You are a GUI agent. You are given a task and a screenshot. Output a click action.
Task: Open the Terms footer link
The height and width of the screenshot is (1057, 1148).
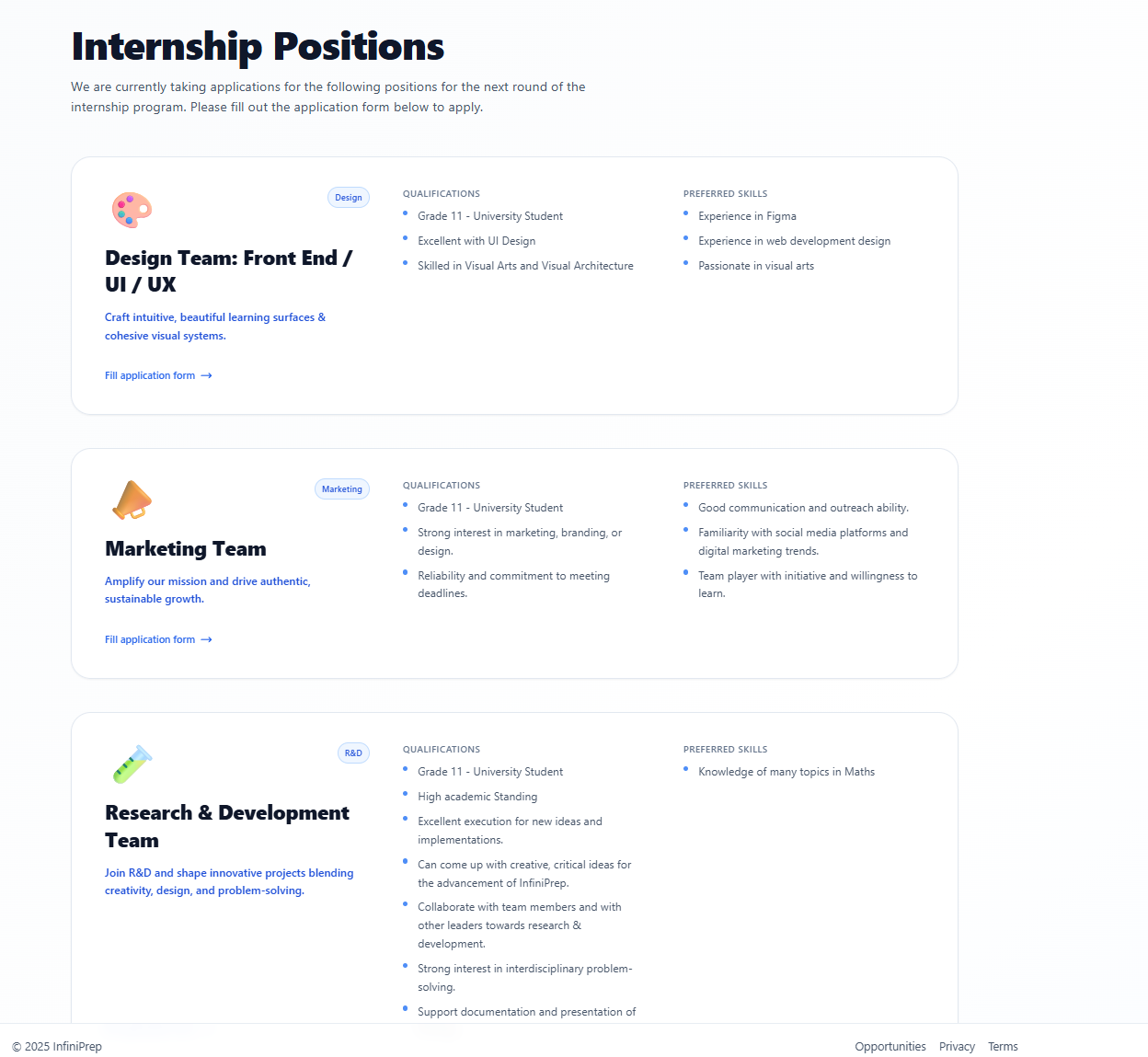click(x=1003, y=1047)
